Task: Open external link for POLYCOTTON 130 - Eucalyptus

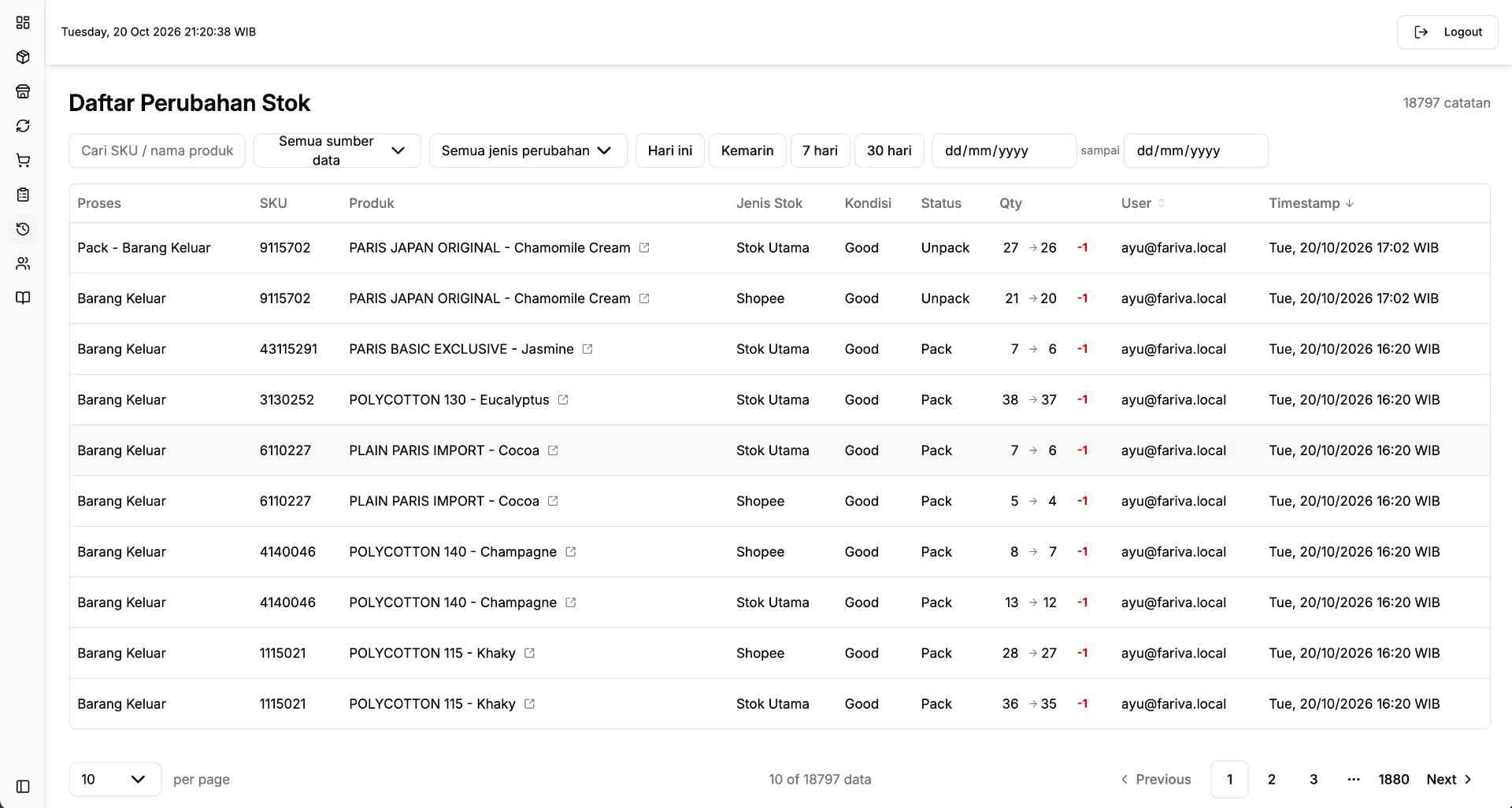Action: point(563,400)
